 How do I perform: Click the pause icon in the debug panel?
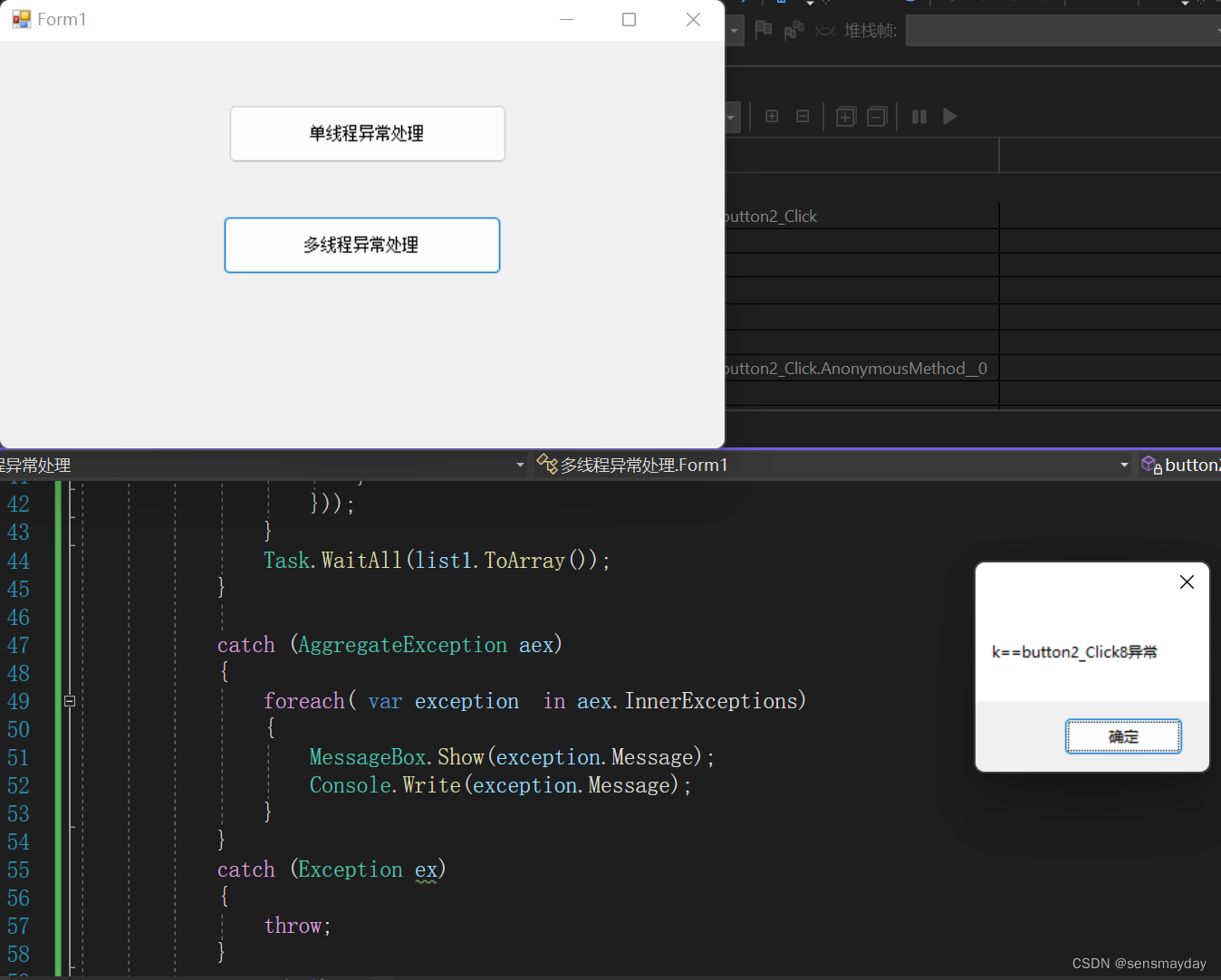919,117
